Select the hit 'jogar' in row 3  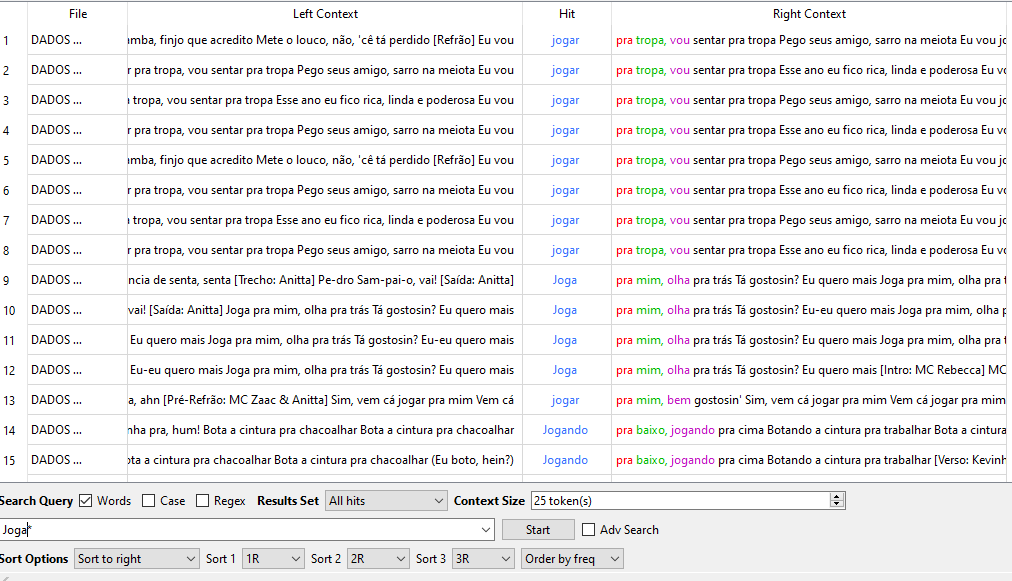[565, 100]
